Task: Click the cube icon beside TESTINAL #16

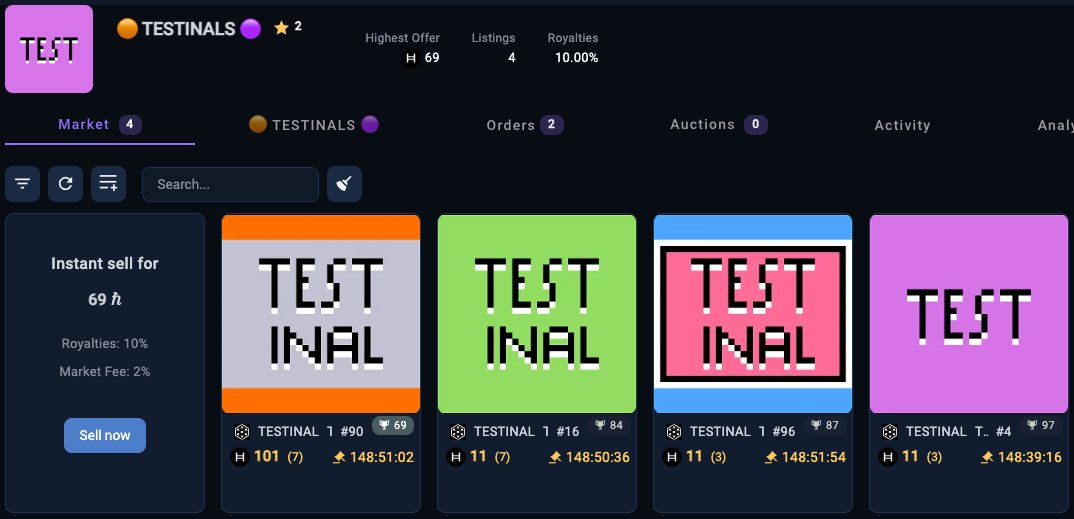Action: pos(458,432)
